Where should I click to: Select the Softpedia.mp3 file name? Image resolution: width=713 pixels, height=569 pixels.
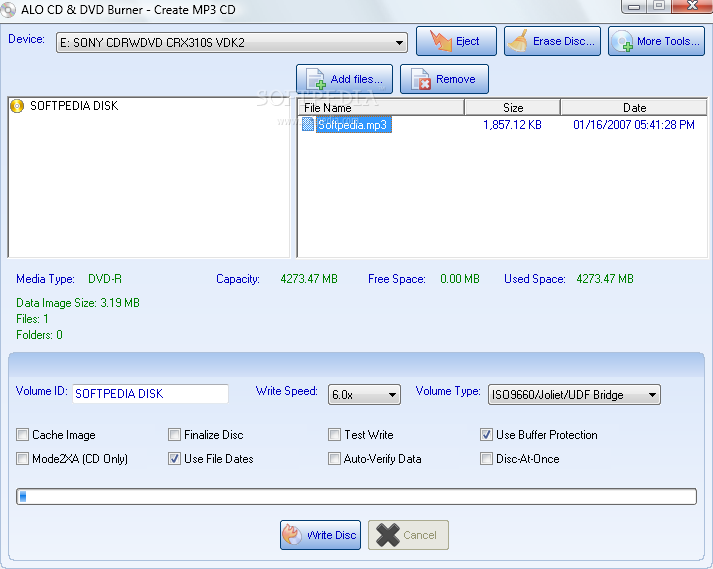(x=352, y=125)
